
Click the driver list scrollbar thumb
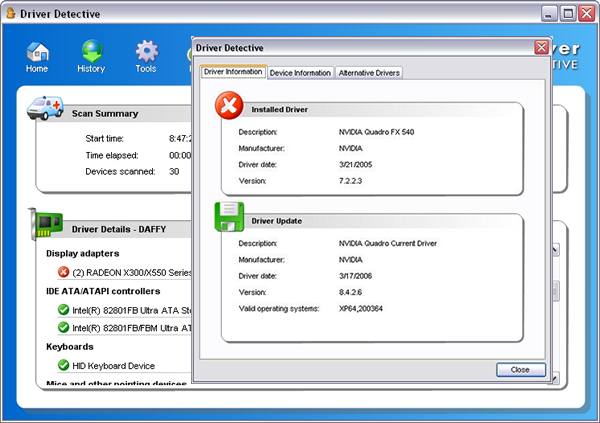click(556, 292)
